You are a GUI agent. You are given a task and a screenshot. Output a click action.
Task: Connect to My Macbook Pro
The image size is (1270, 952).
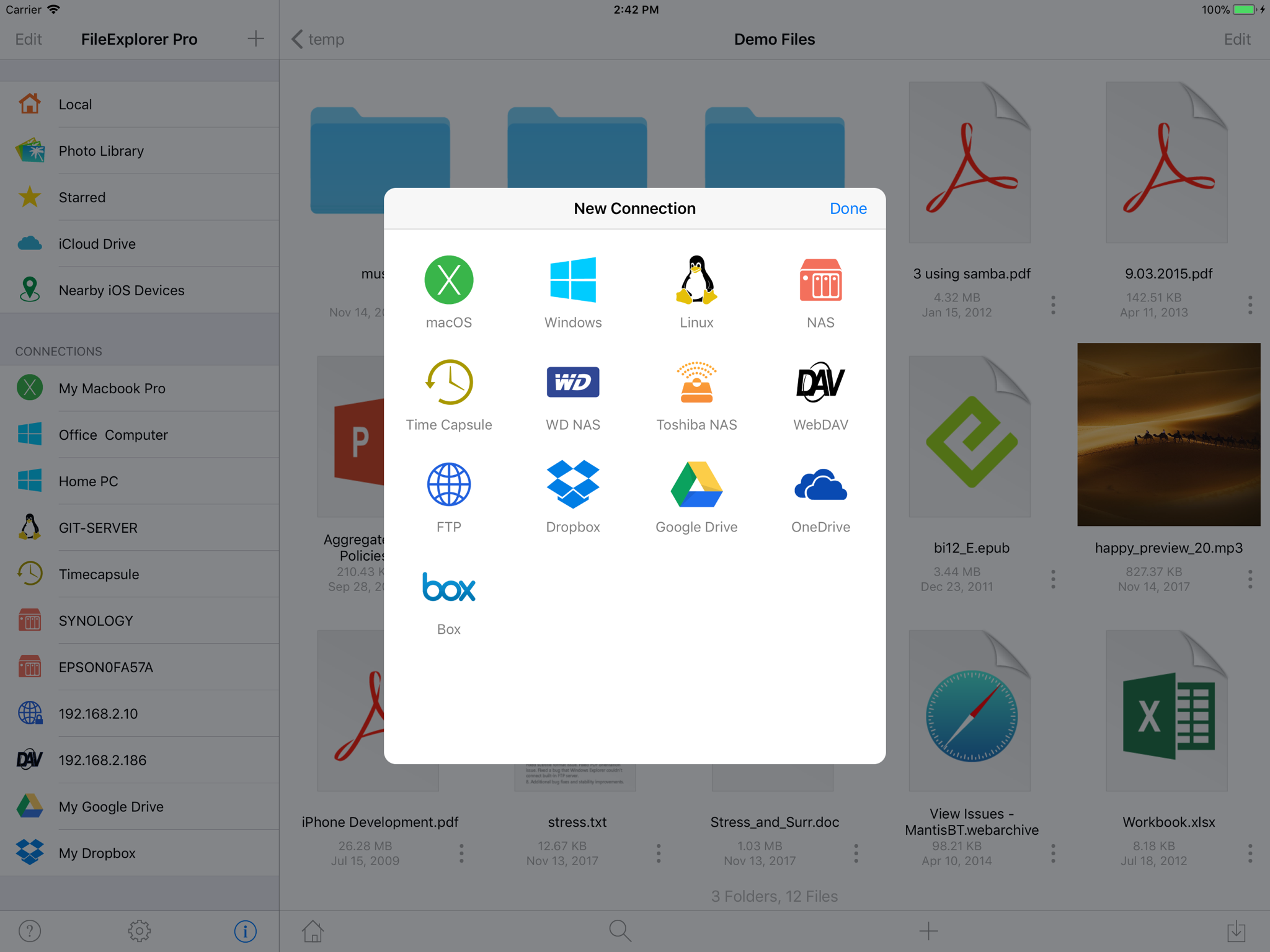click(140, 388)
